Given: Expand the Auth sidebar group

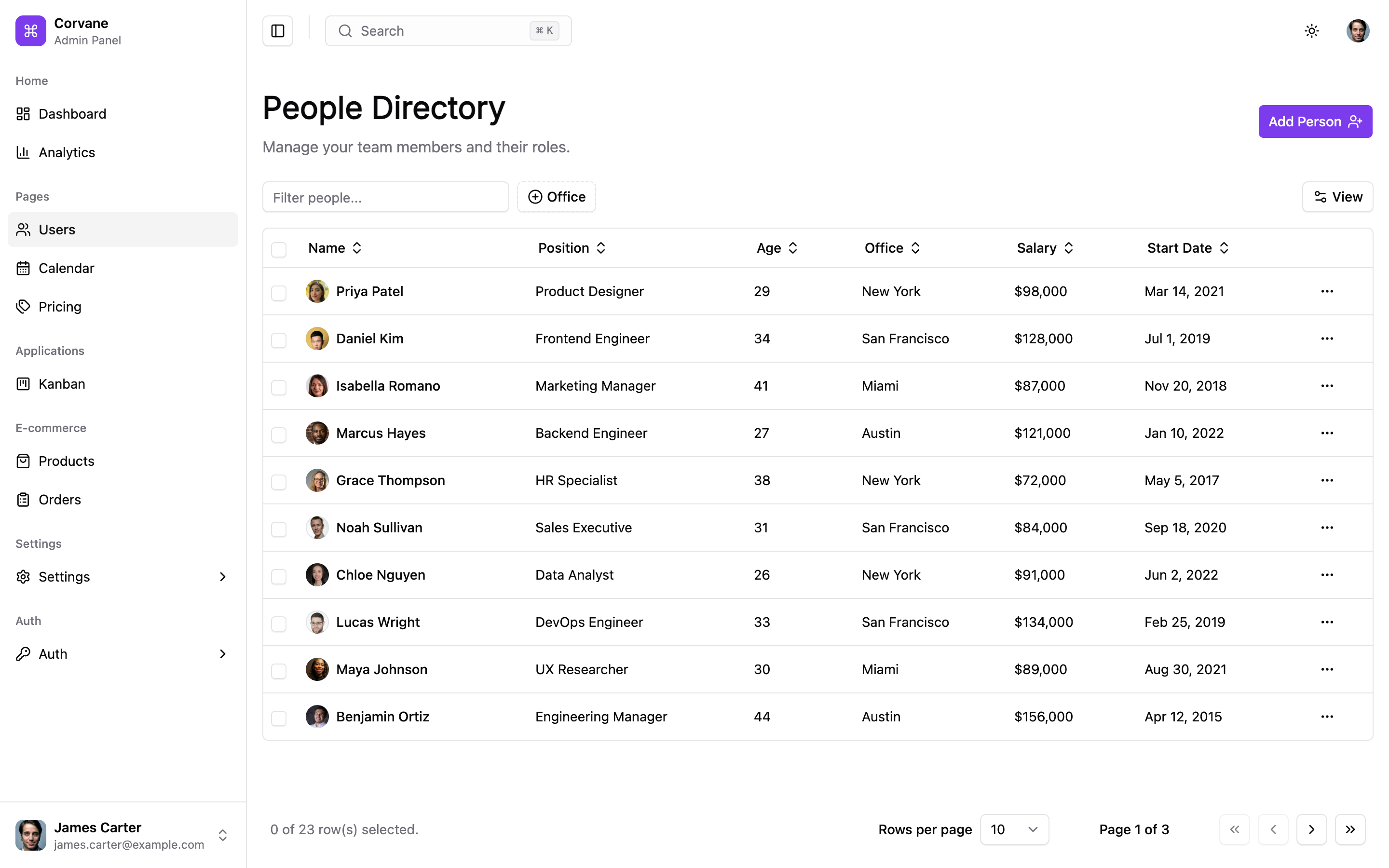Looking at the screenshot, I should pyautogui.click(x=123, y=654).
